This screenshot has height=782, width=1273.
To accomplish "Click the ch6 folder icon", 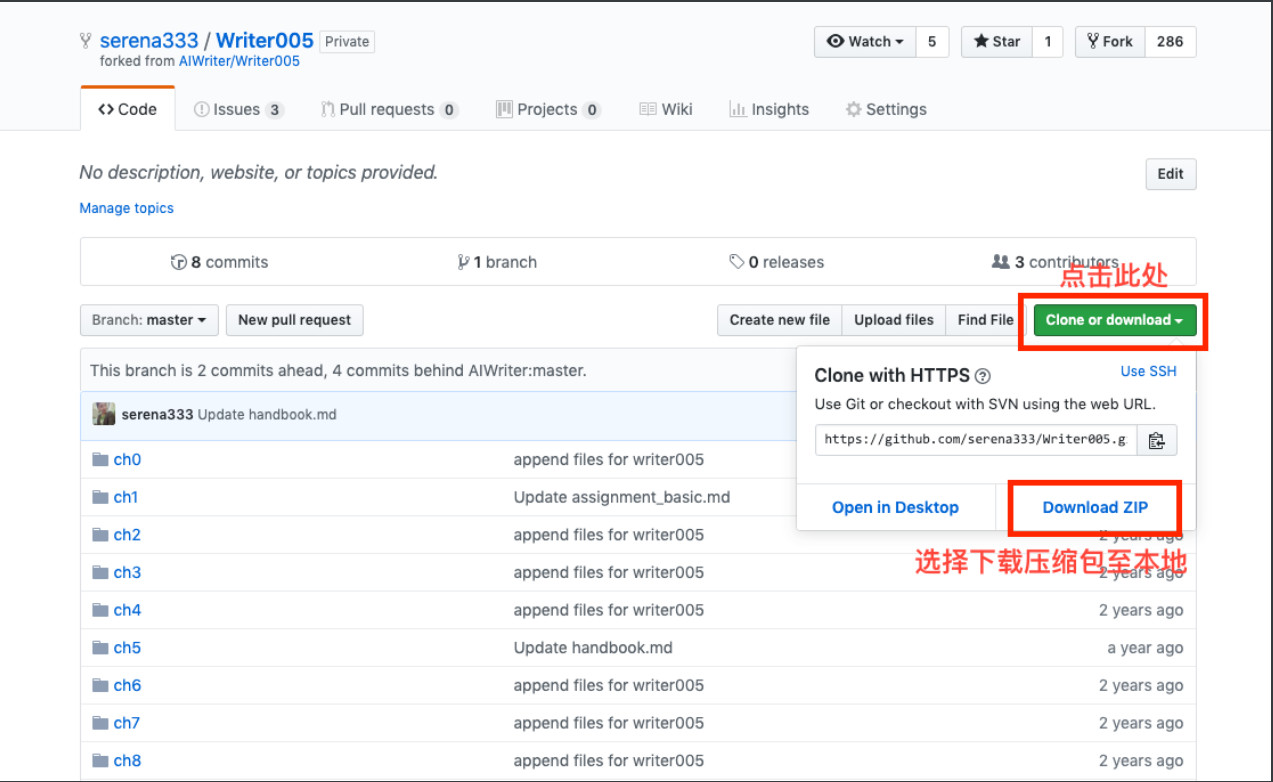I will point(100,685).
